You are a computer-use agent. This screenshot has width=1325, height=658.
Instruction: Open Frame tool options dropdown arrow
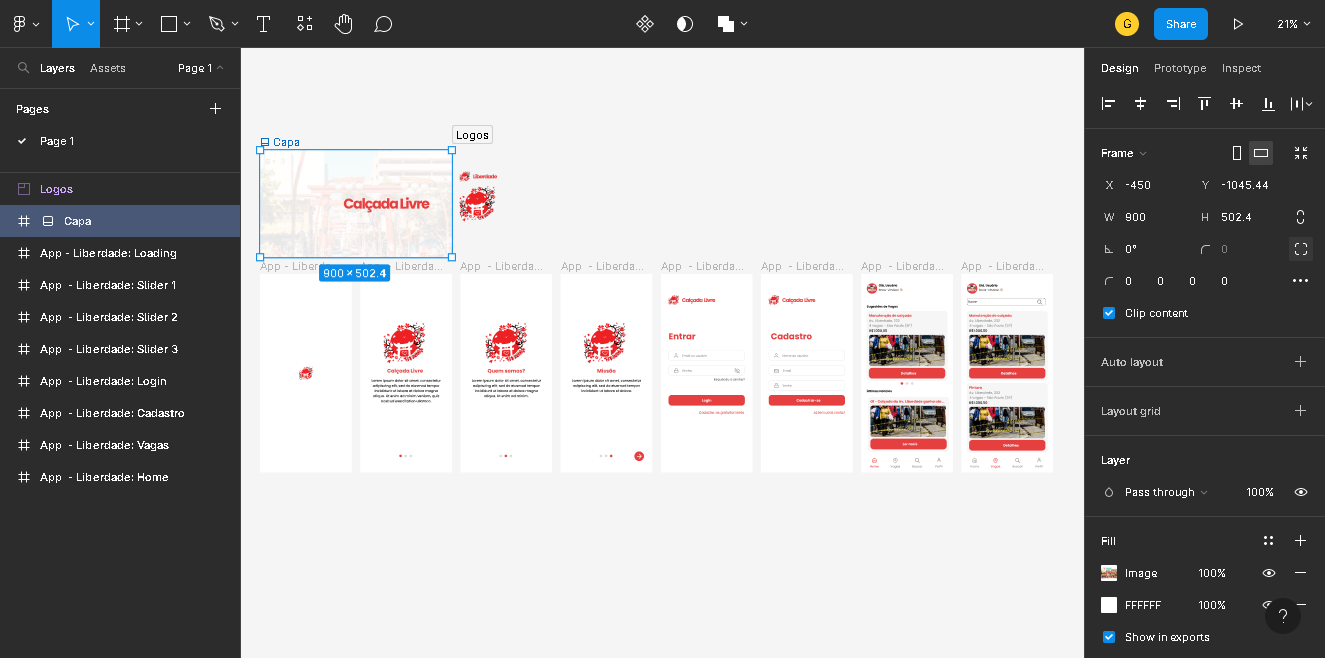click(x=139, y=24)
